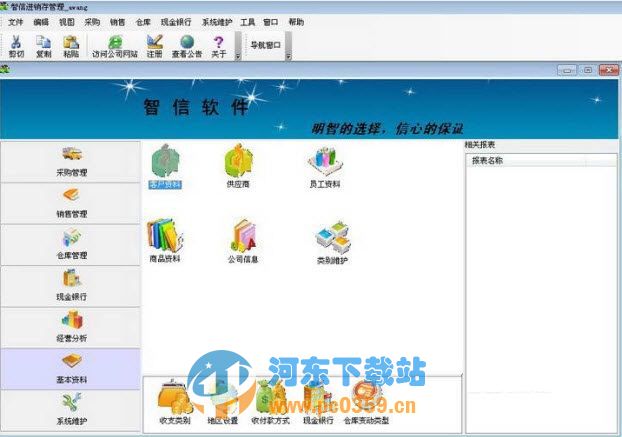Restore the inner navigation window
This screenshot has width=622, height=437.
[x=587, y=70]
